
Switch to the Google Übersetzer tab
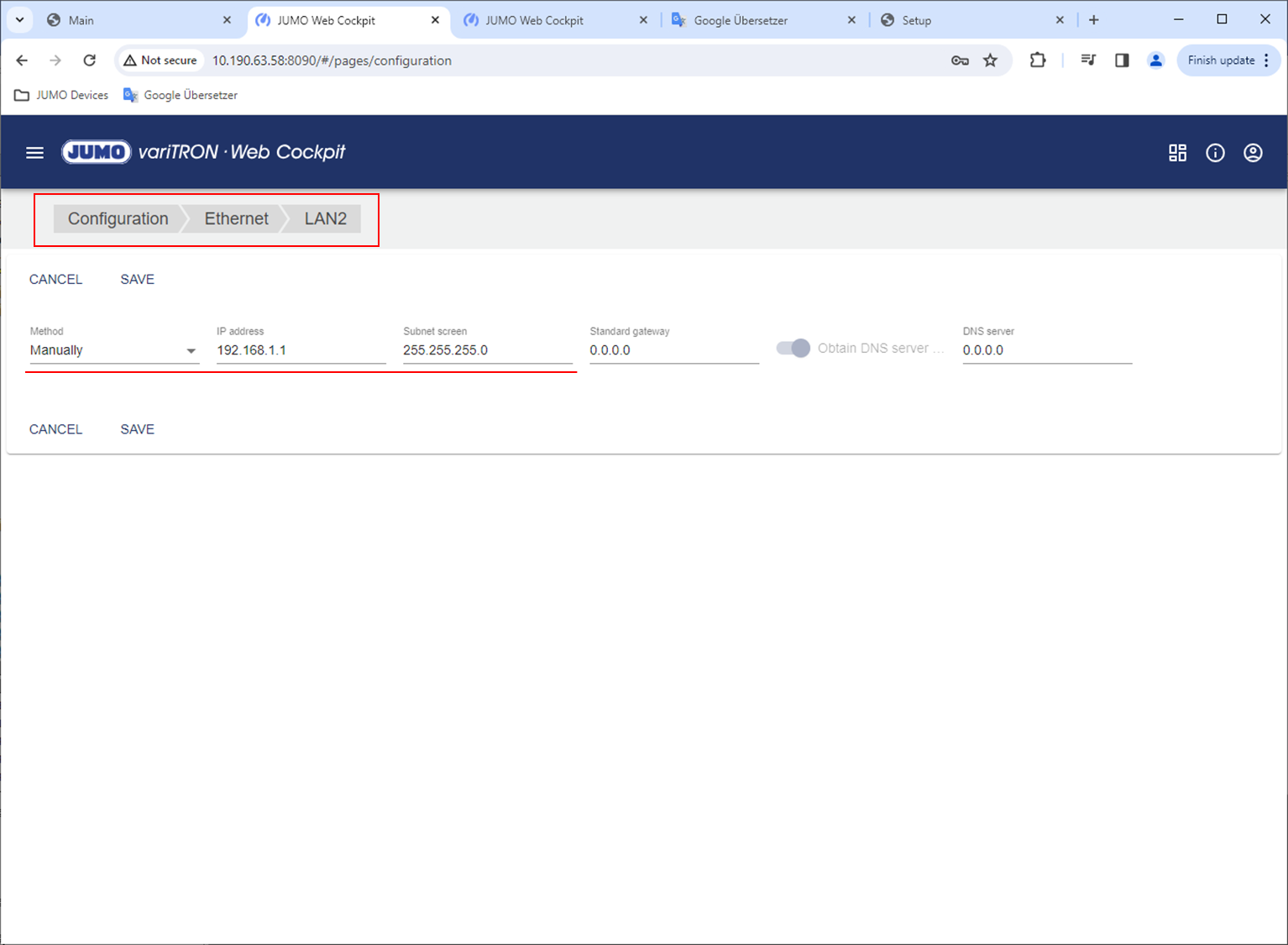point(741,20)
